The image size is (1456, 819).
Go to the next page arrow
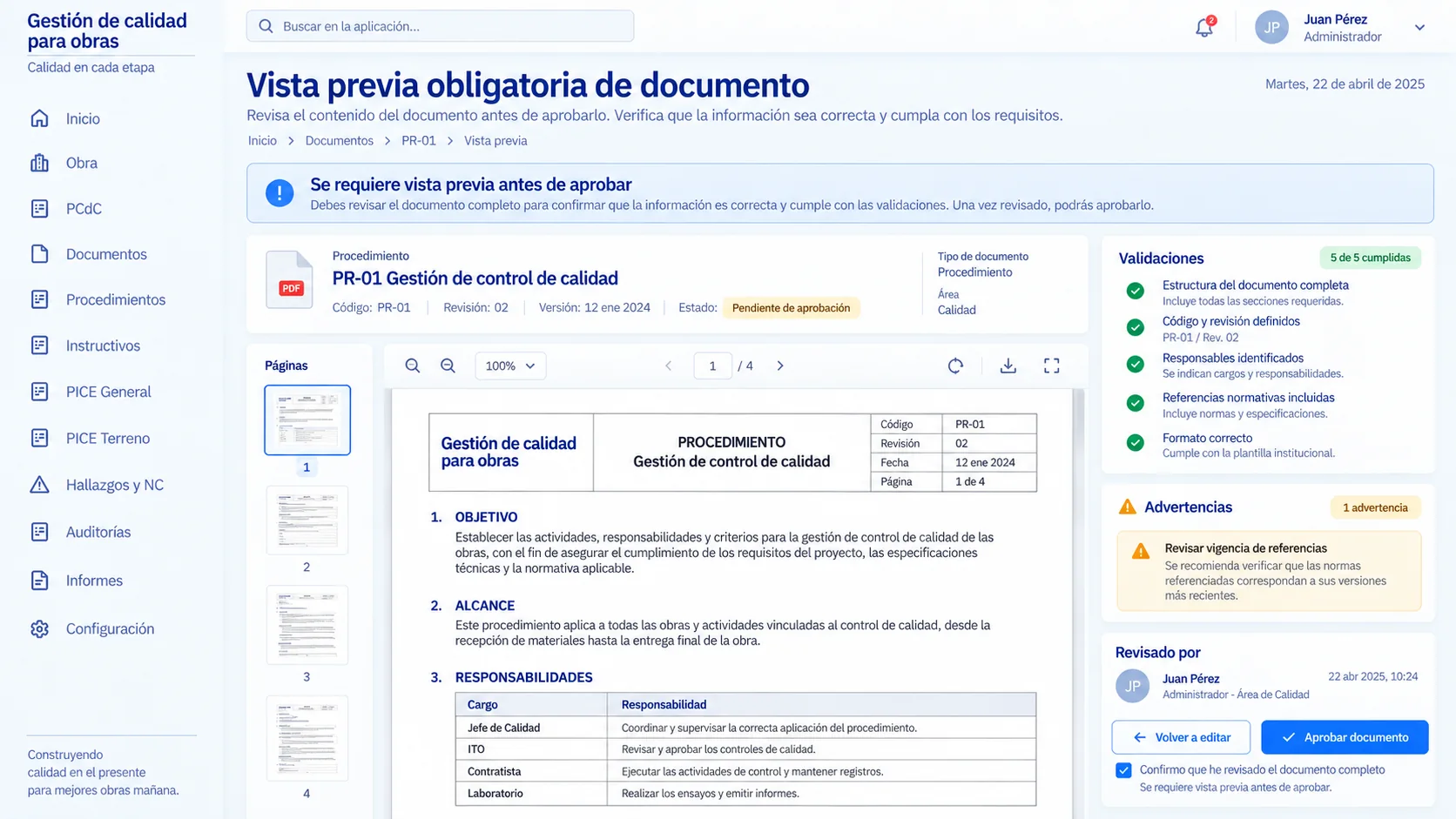coord(780,366)
